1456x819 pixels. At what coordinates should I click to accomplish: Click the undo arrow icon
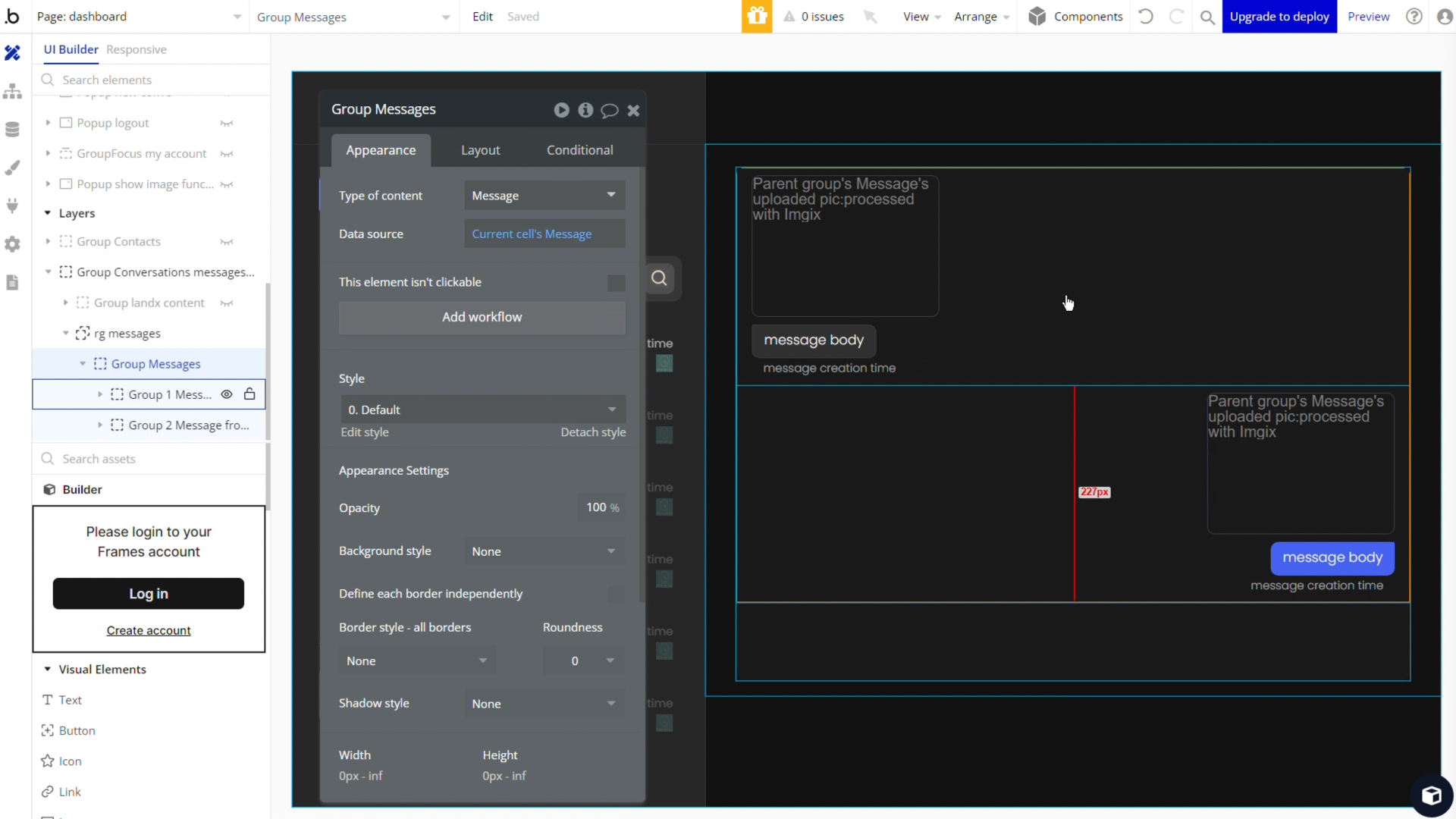1146,17
